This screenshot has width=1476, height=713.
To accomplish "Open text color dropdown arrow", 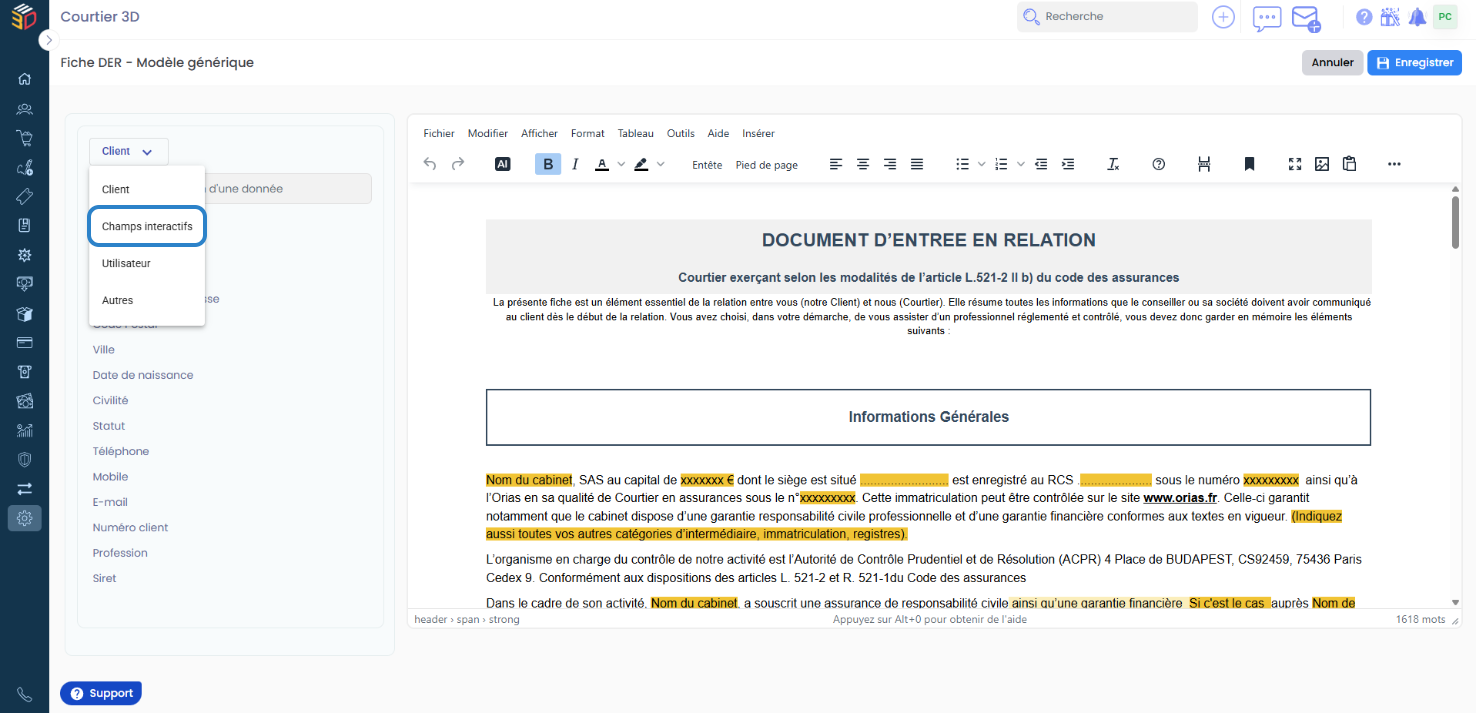I will tap(621, 164).
